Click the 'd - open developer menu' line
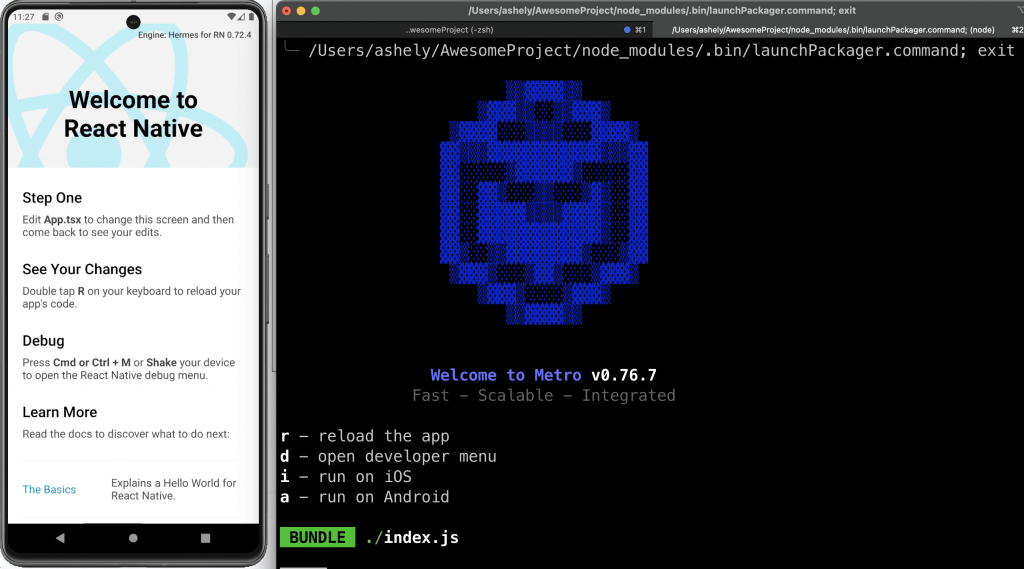1024x569 pixels. 389,456
